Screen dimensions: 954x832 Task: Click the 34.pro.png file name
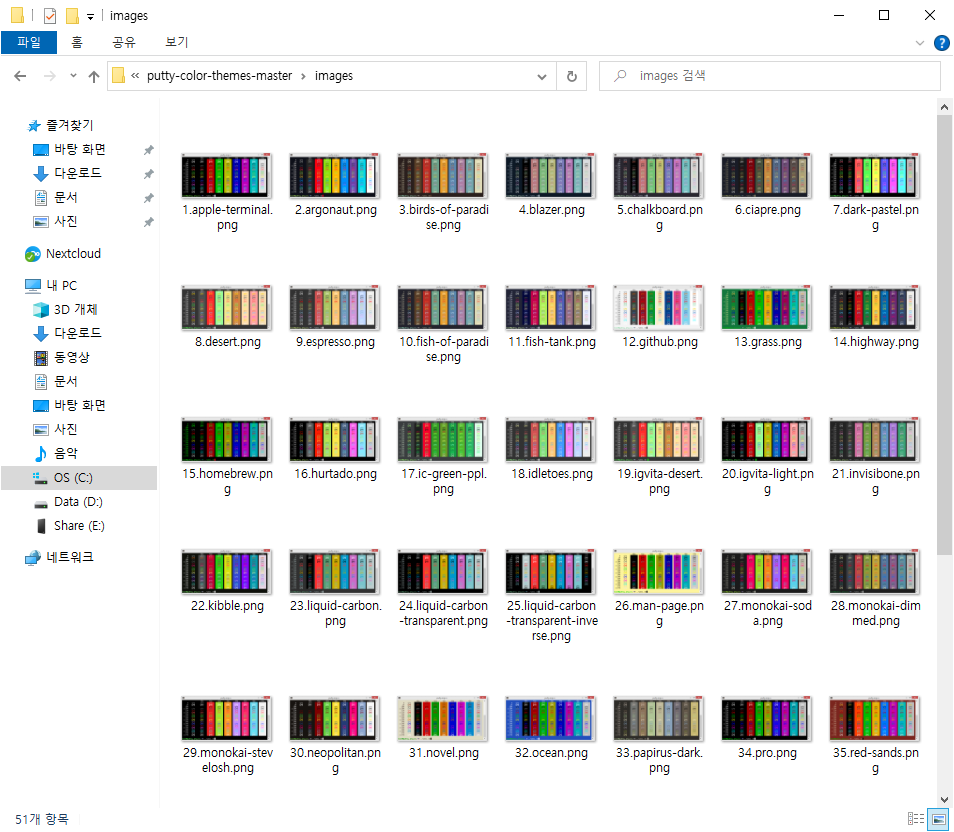pyautogui.click(x=767, y=753)
